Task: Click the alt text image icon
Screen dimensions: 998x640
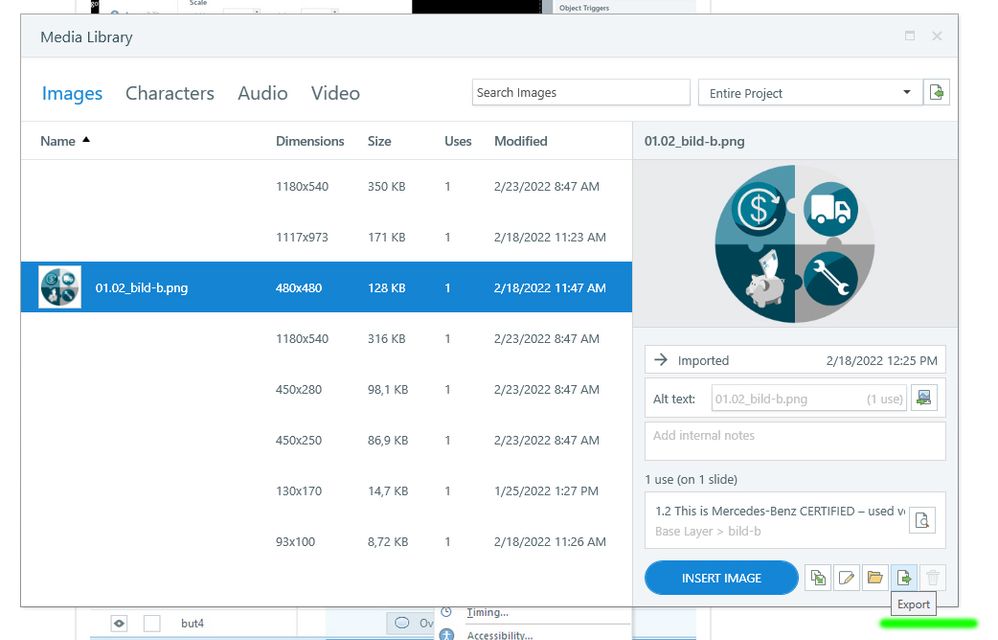Action: [924, 398]
